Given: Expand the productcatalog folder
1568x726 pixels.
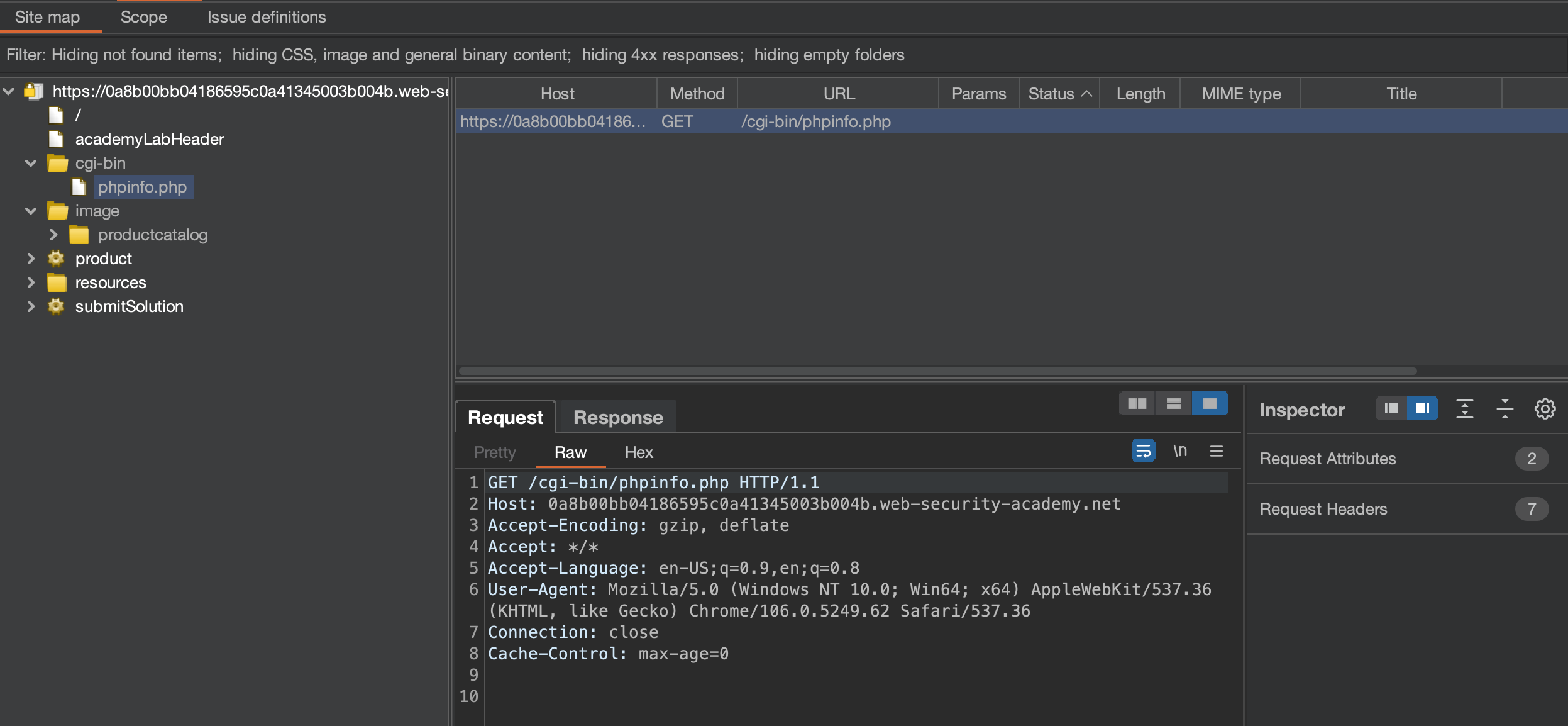Looking at the screenshot, I should pos(54,235).
